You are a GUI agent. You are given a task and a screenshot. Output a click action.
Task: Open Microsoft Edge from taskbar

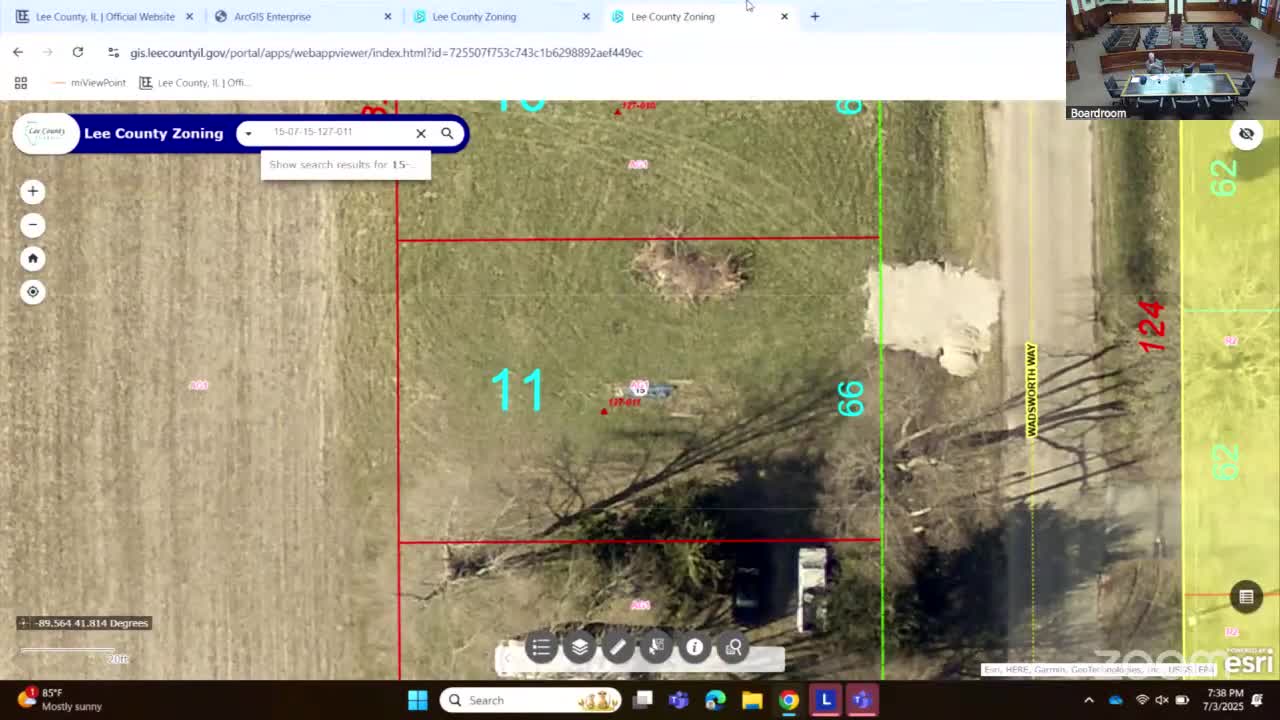(x=715, y=700)
